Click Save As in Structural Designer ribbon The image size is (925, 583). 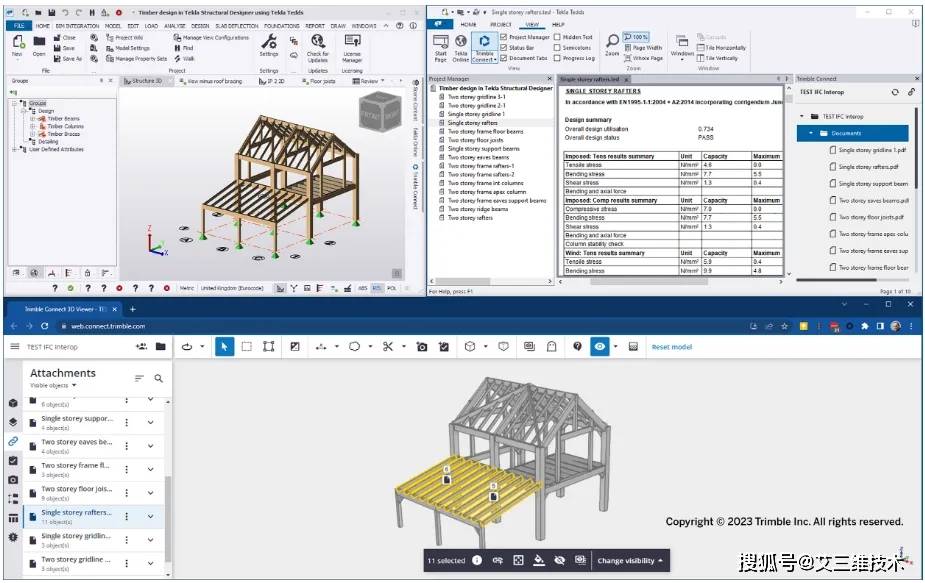pos(68,59)
